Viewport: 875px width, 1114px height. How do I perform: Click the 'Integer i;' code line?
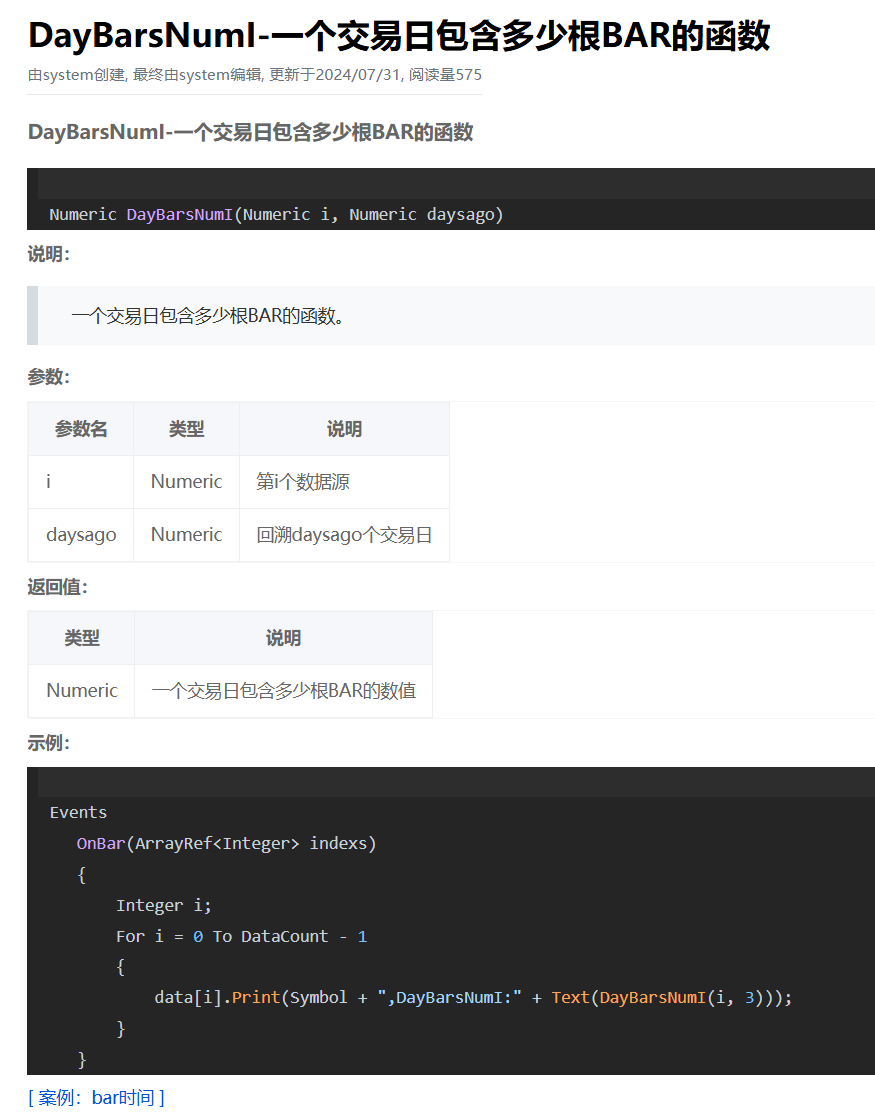click(163, 905)
